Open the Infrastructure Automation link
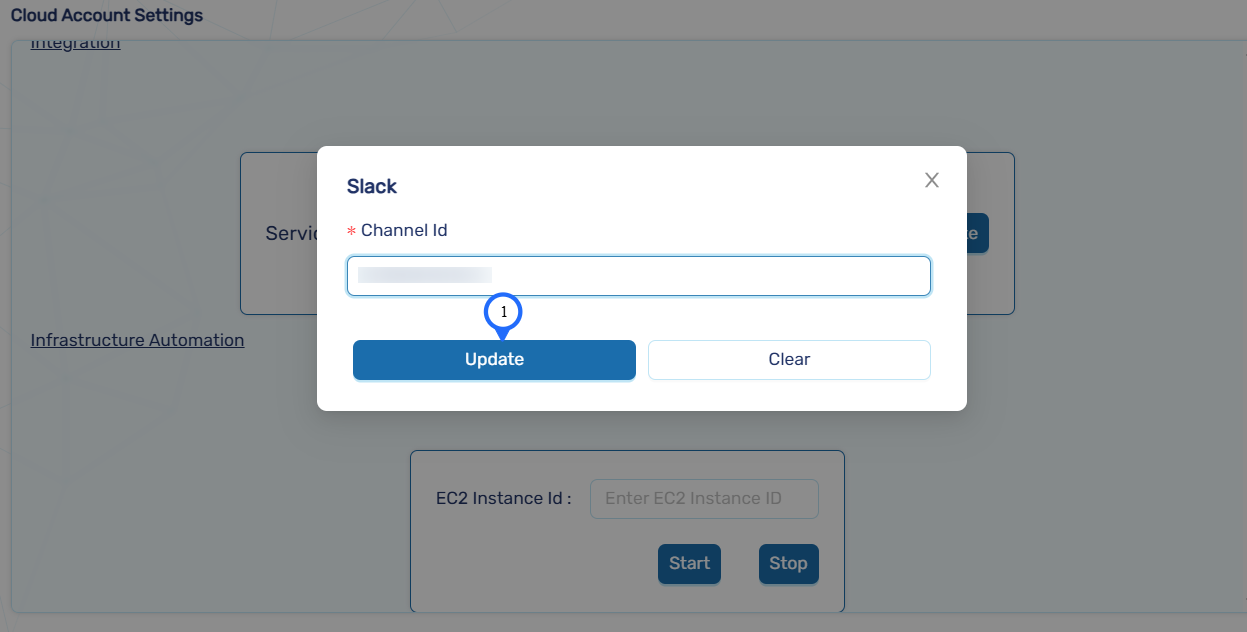The width and height of the screenshot is (1247, 632). pos(137,340)
